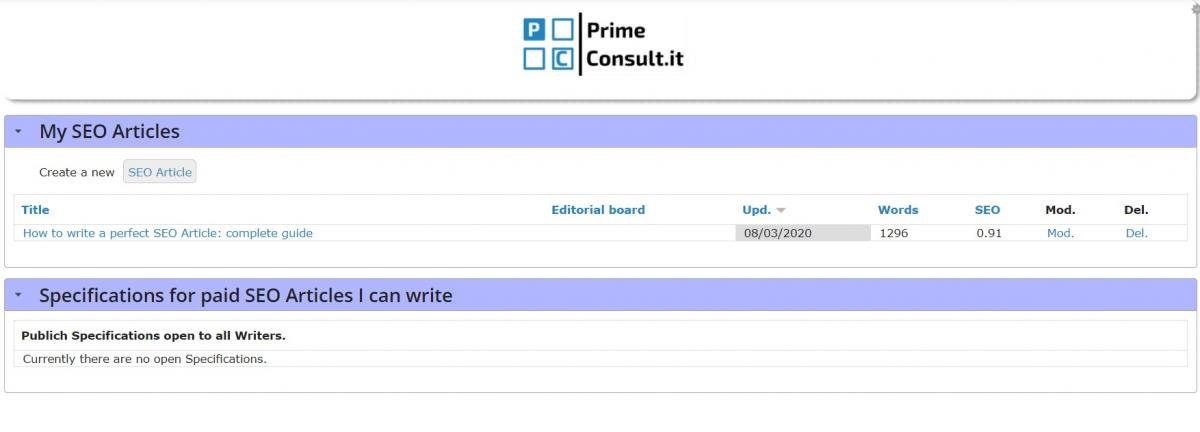Toggle the sort arrow beside Upd.
1200x432 pixels.
[781, 210]
